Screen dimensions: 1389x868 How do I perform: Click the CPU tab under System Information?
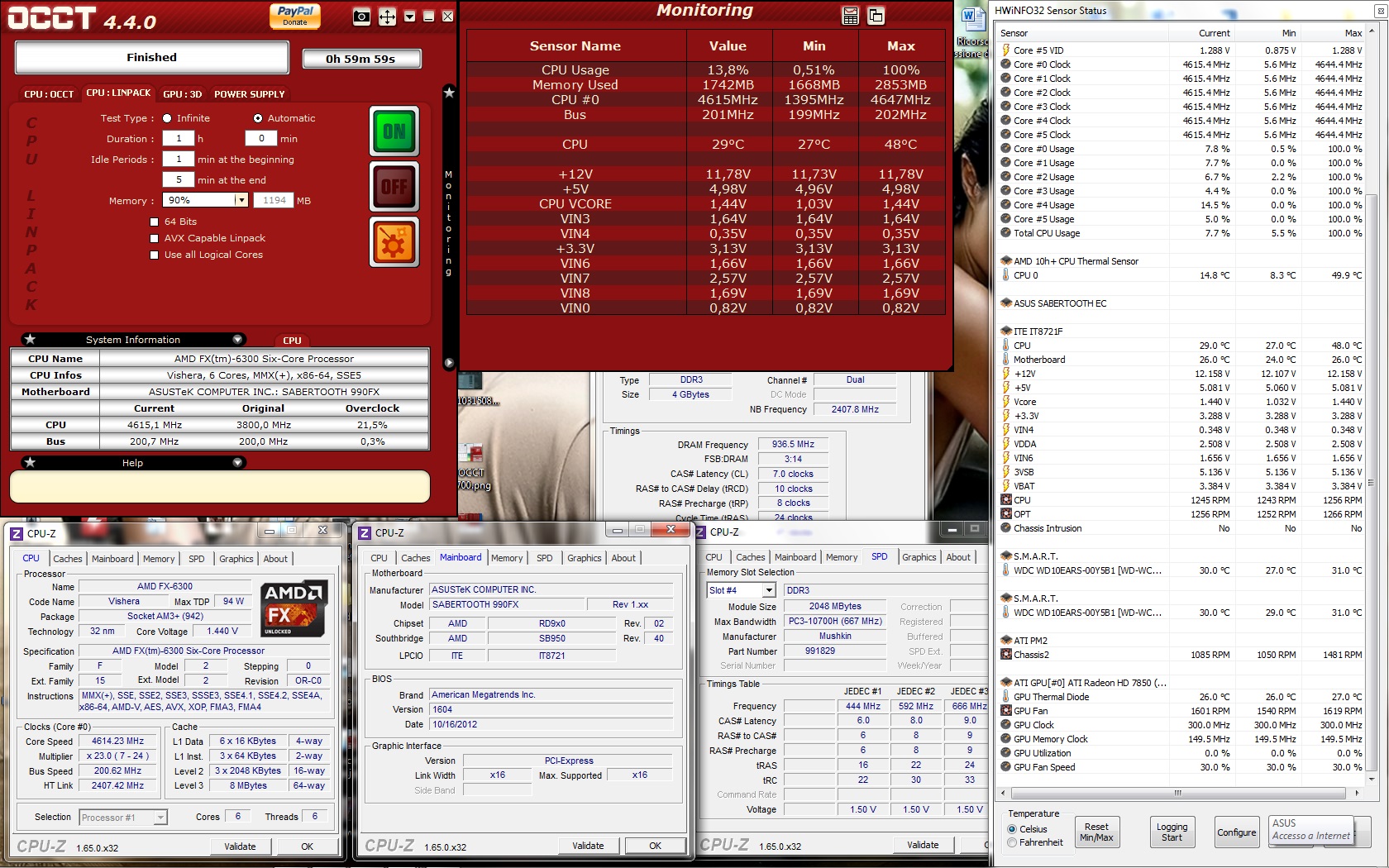point(292,340)
